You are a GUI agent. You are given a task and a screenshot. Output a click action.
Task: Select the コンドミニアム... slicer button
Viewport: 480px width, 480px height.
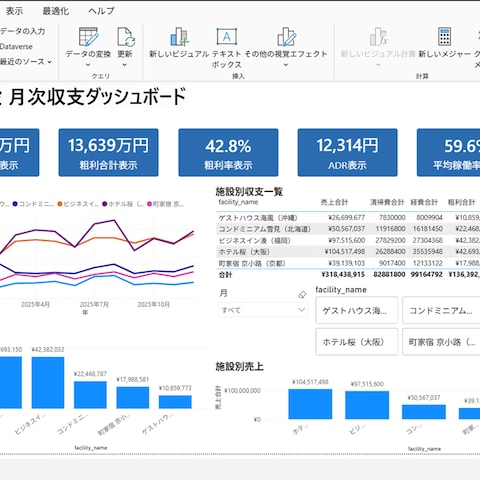pos(441,310)
